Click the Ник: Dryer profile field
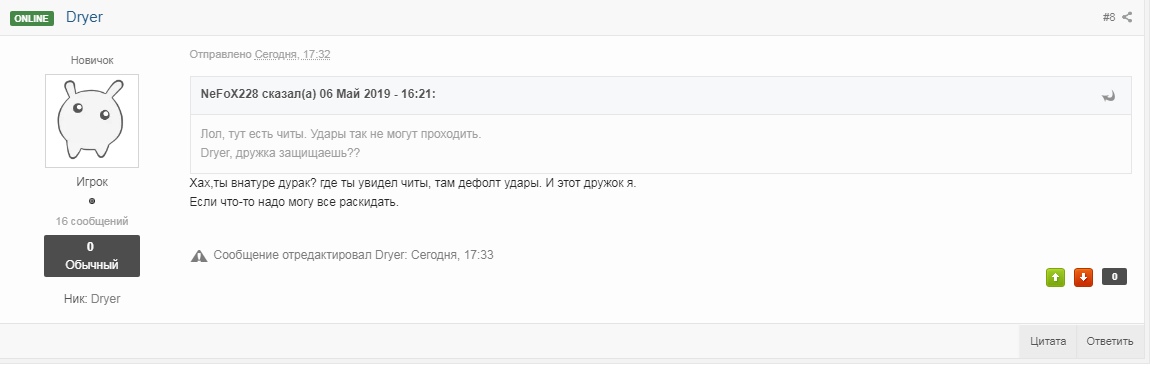 pos(92,299)
